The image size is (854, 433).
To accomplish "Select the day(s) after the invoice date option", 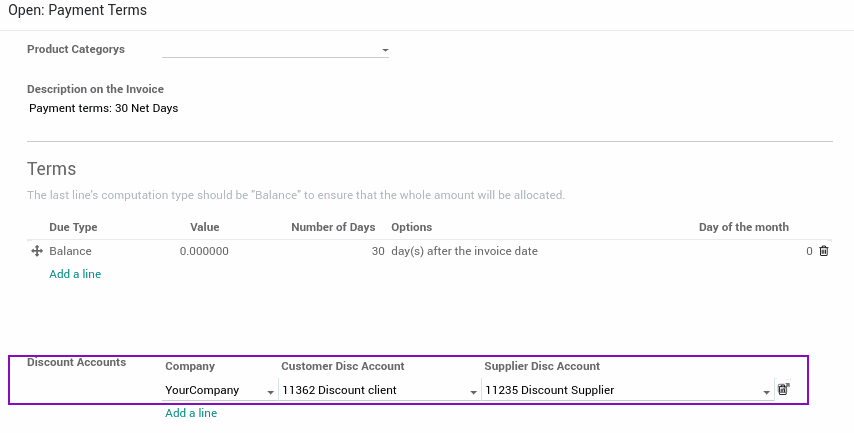I will click(x=465, y=251).
